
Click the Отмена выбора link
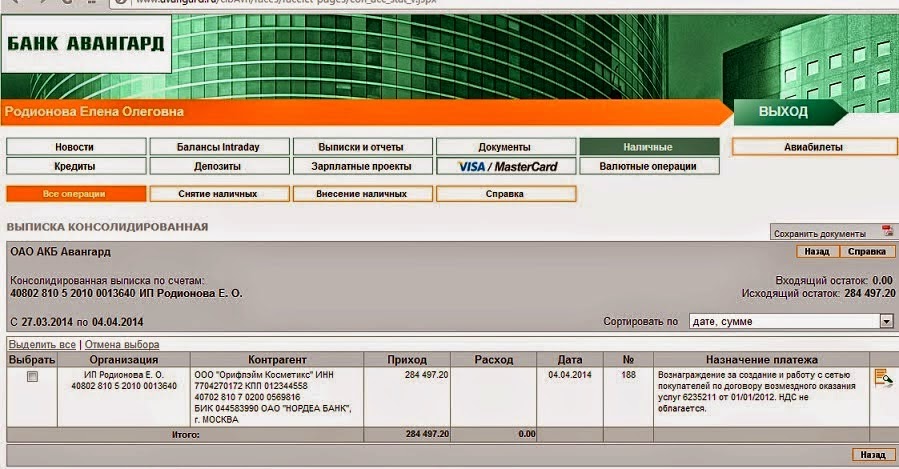(x=122, y=345)
